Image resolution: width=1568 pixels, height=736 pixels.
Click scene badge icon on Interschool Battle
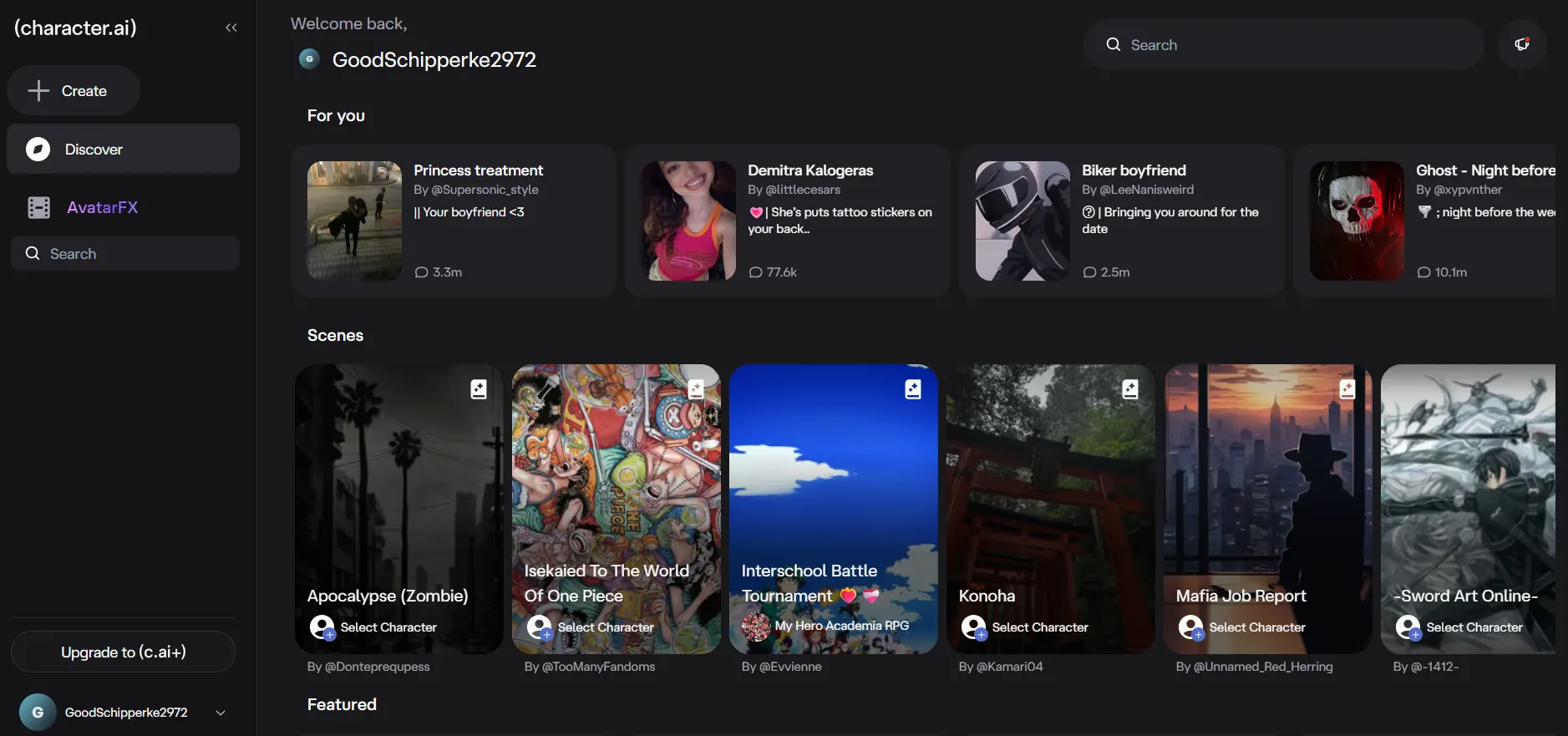click(913, 388)
